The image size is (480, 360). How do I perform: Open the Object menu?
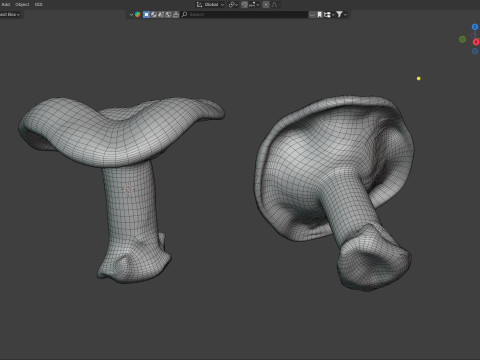point(22,4)
